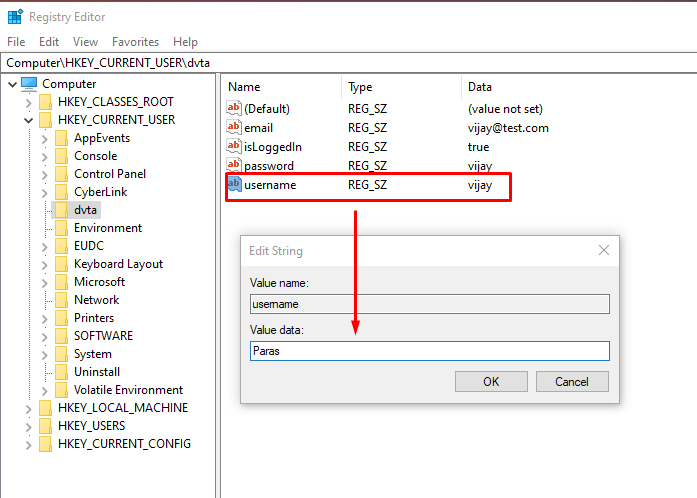Expand the SOFTWARE key
The height and width of the screenshot is (498, 697).
pyautogui.click(x=44, y=336)
